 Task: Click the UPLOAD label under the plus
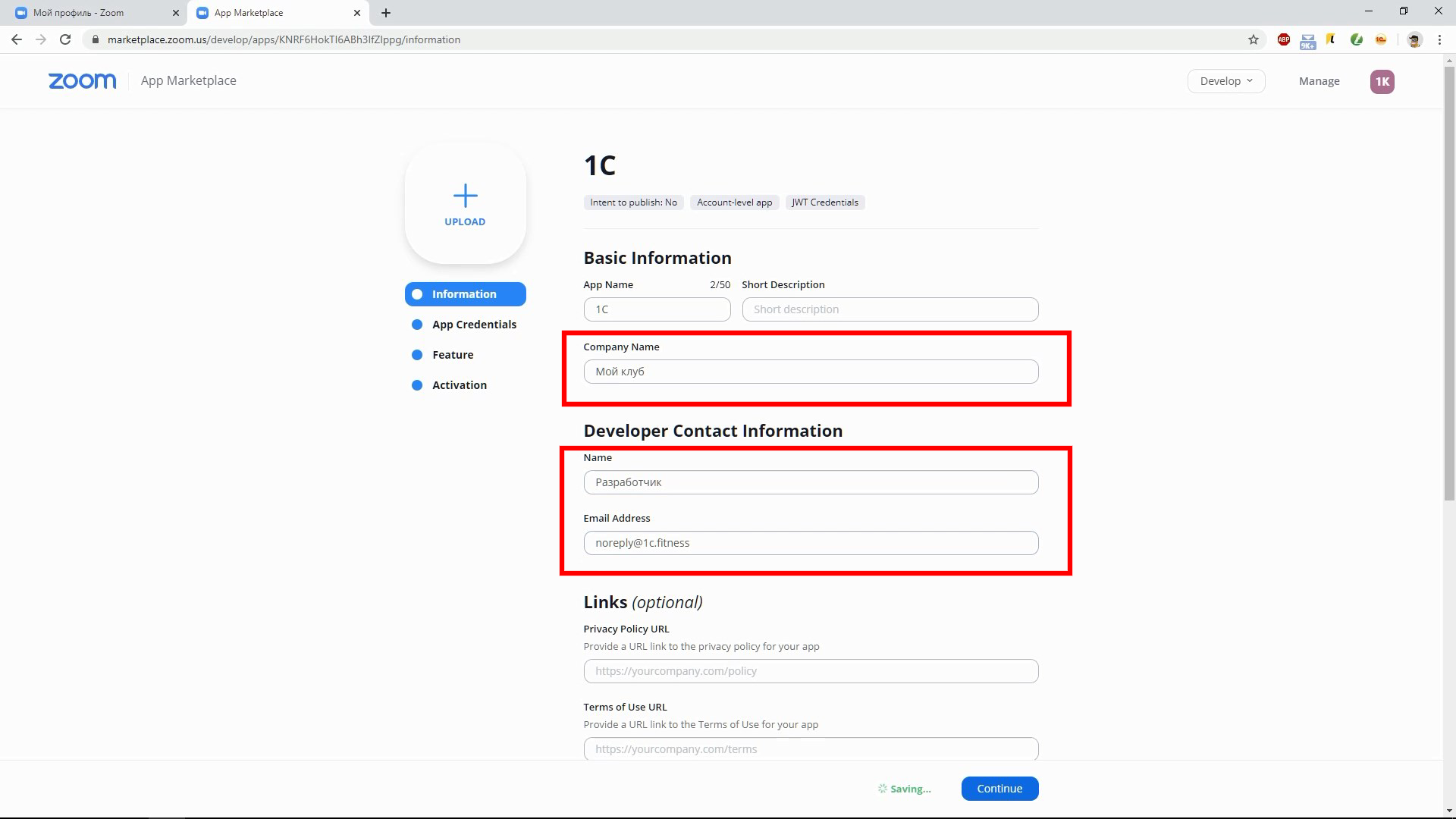tap(465, 221)
